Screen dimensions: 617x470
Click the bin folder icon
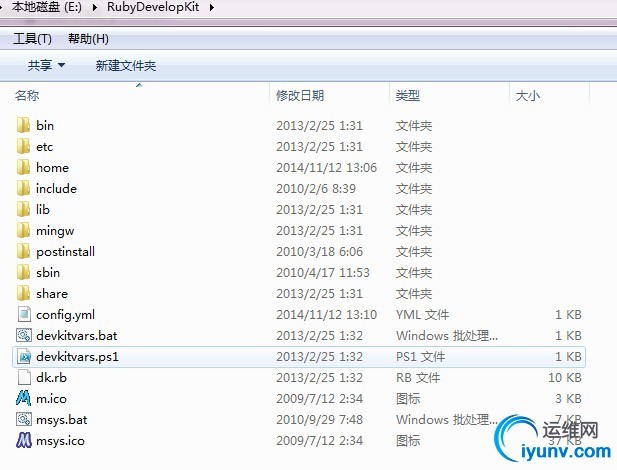pos(23,125)
